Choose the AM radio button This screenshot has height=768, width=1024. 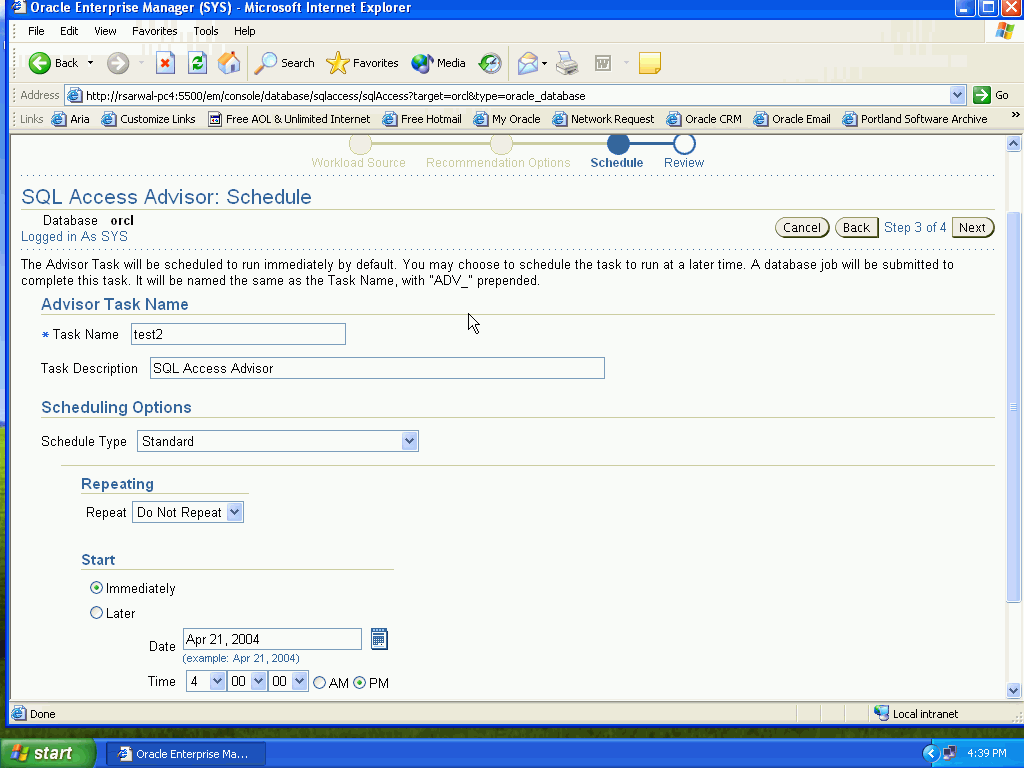click(x=320, y=683)
